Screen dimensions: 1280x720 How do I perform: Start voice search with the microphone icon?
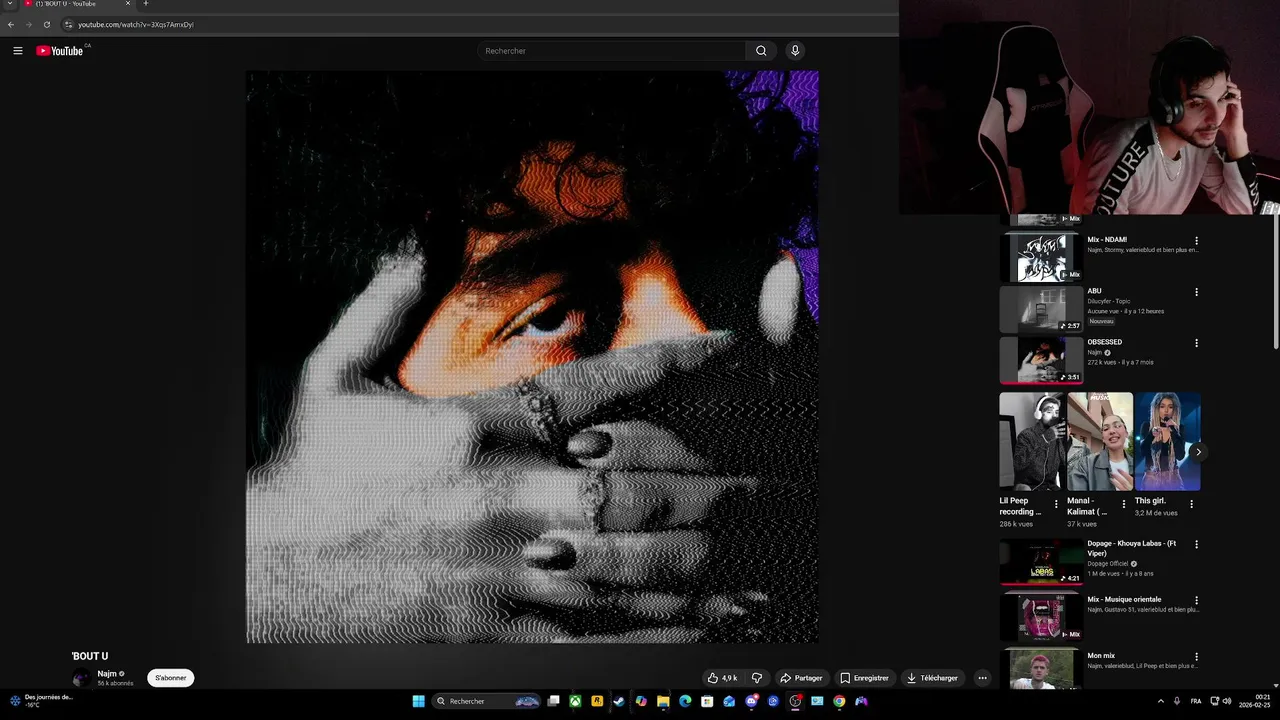(795, 51)
